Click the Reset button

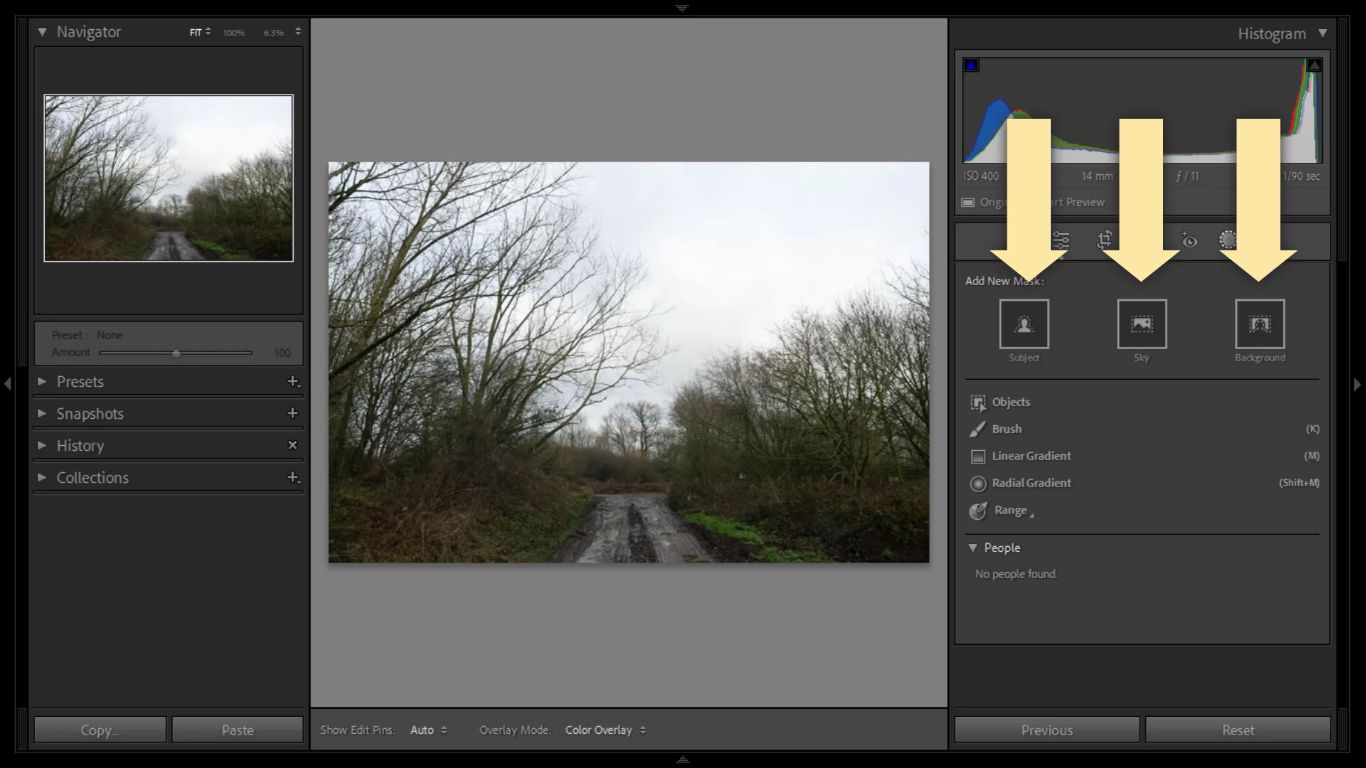pos(1237,730)
